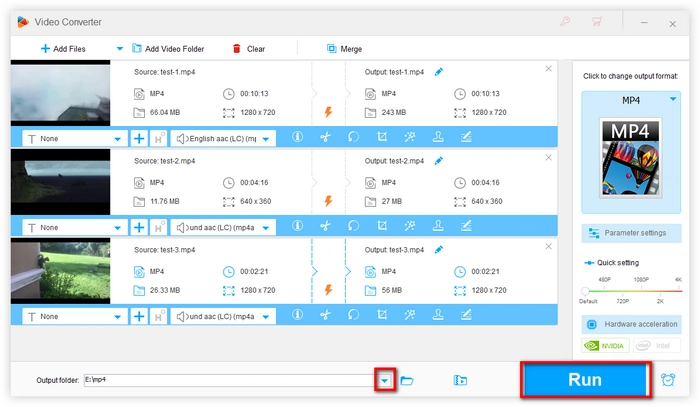700x407 pixels.
Task: Rotate test-1.mp4 video
Action: coord(353,137)
